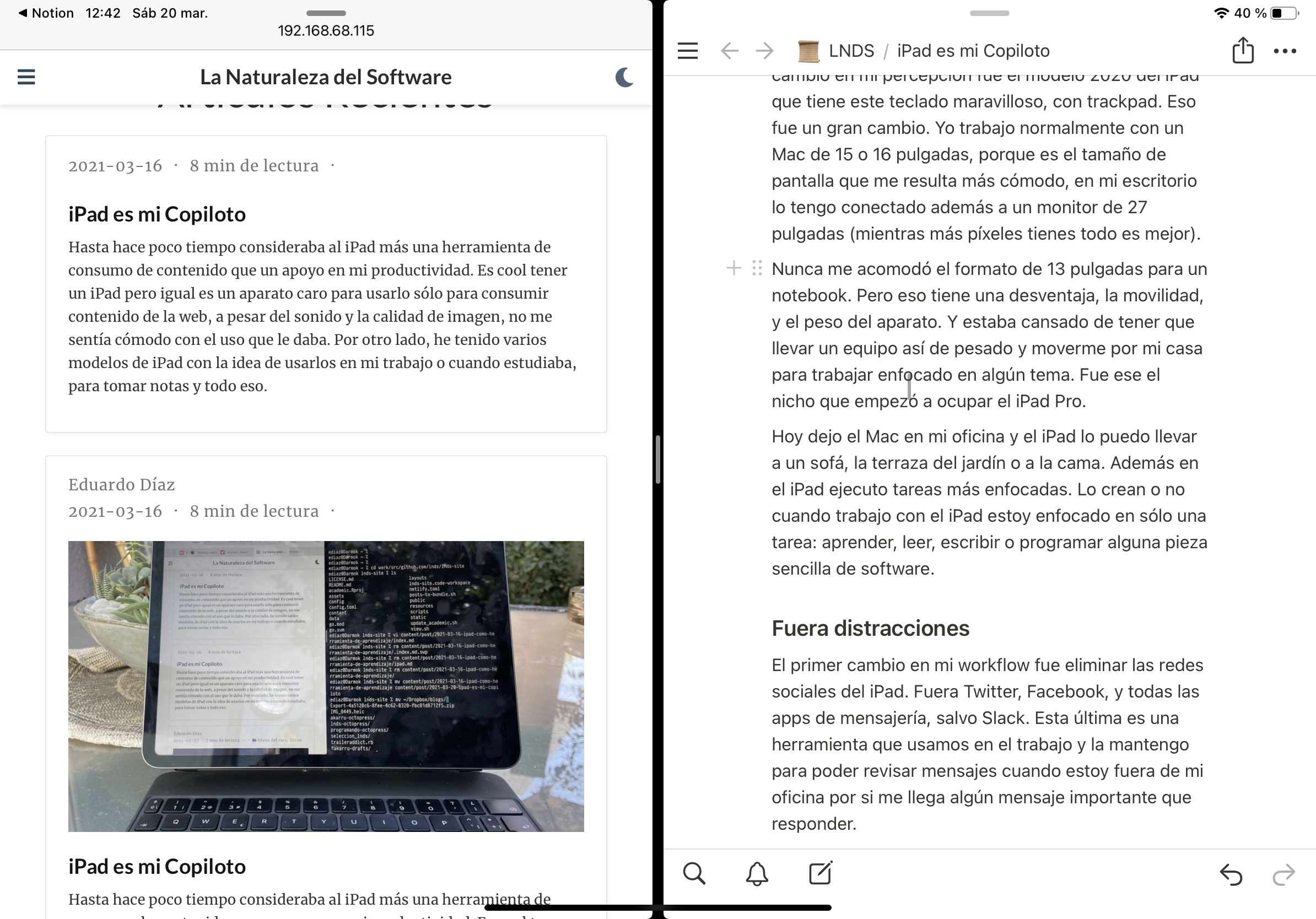Click the first card's date 2021-03-16
The image size is (1316, 919).
coord(115,166)
